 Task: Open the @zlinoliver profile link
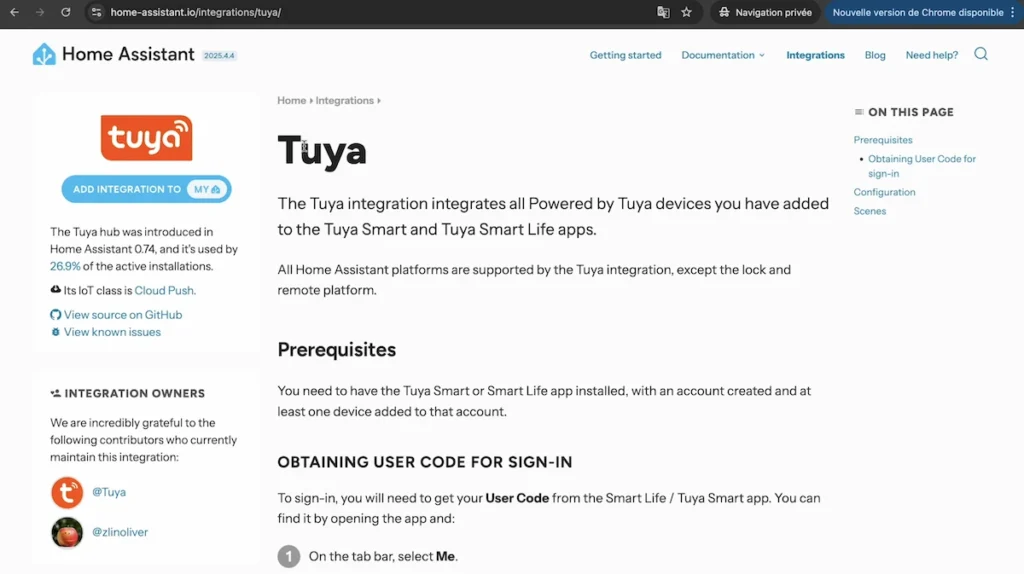tap(120, 532)
